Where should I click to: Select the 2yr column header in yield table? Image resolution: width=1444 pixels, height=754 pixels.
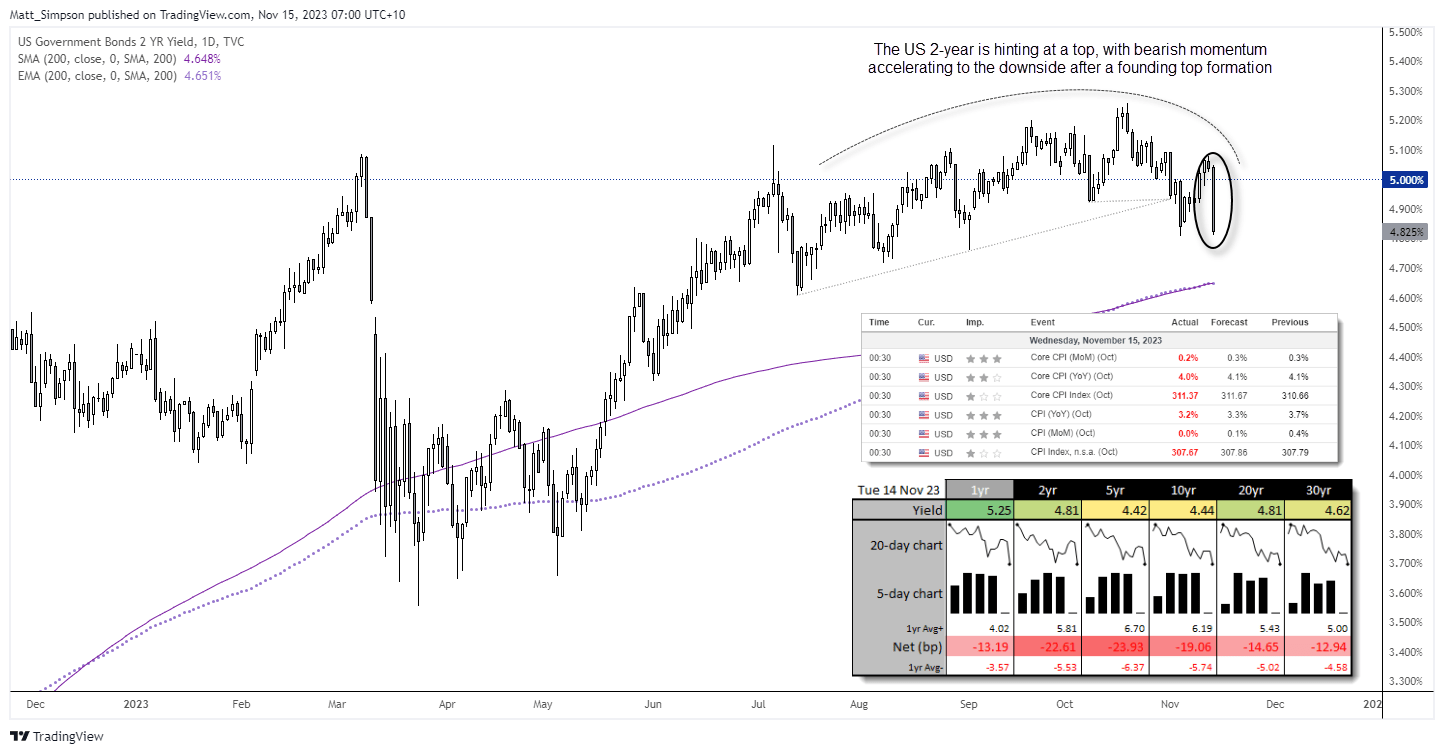tap(1047, 489)
